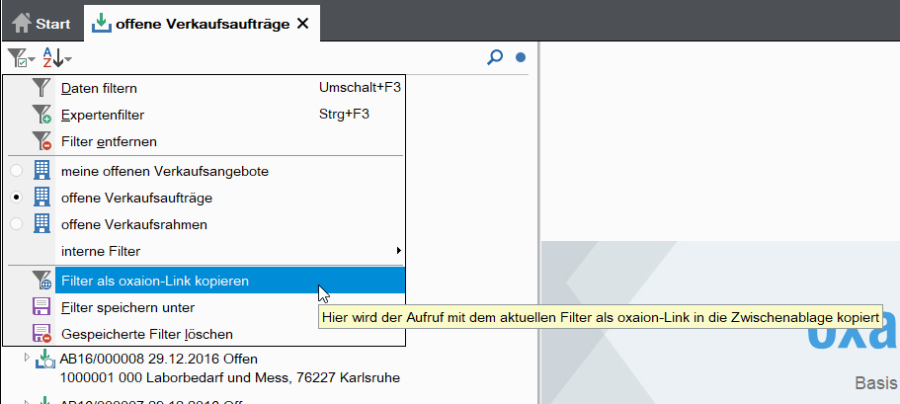This screenshot has width=900, height=404.
Task: Select order AB16/000008 29.12.2016 Offen
Action: tap(158, 359)
